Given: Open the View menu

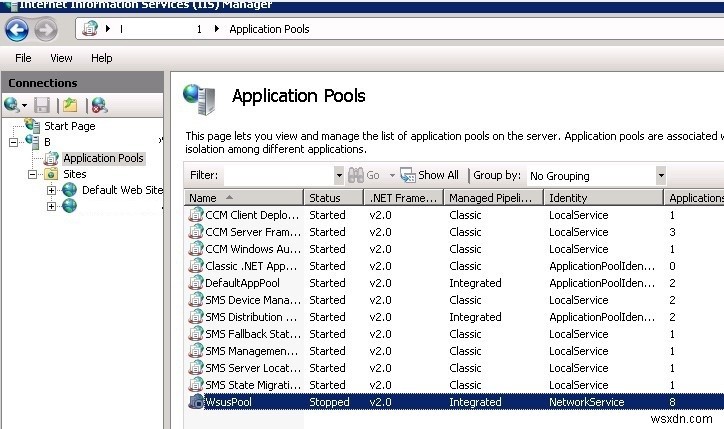Looking at the screenshot, I should [61, 58].
